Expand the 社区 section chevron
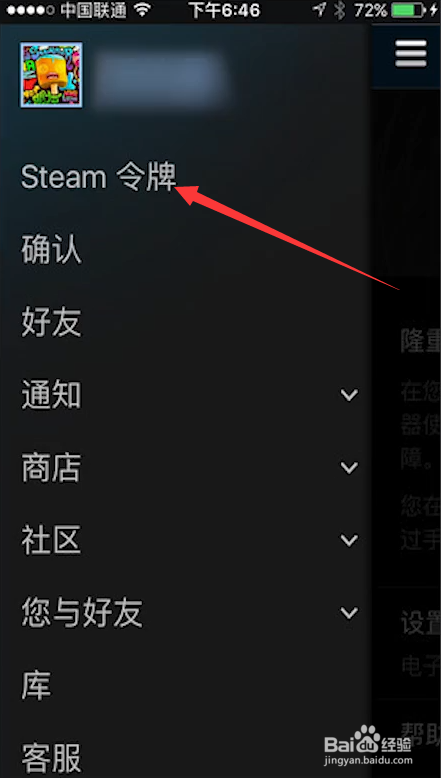 [x=349, y=540]
